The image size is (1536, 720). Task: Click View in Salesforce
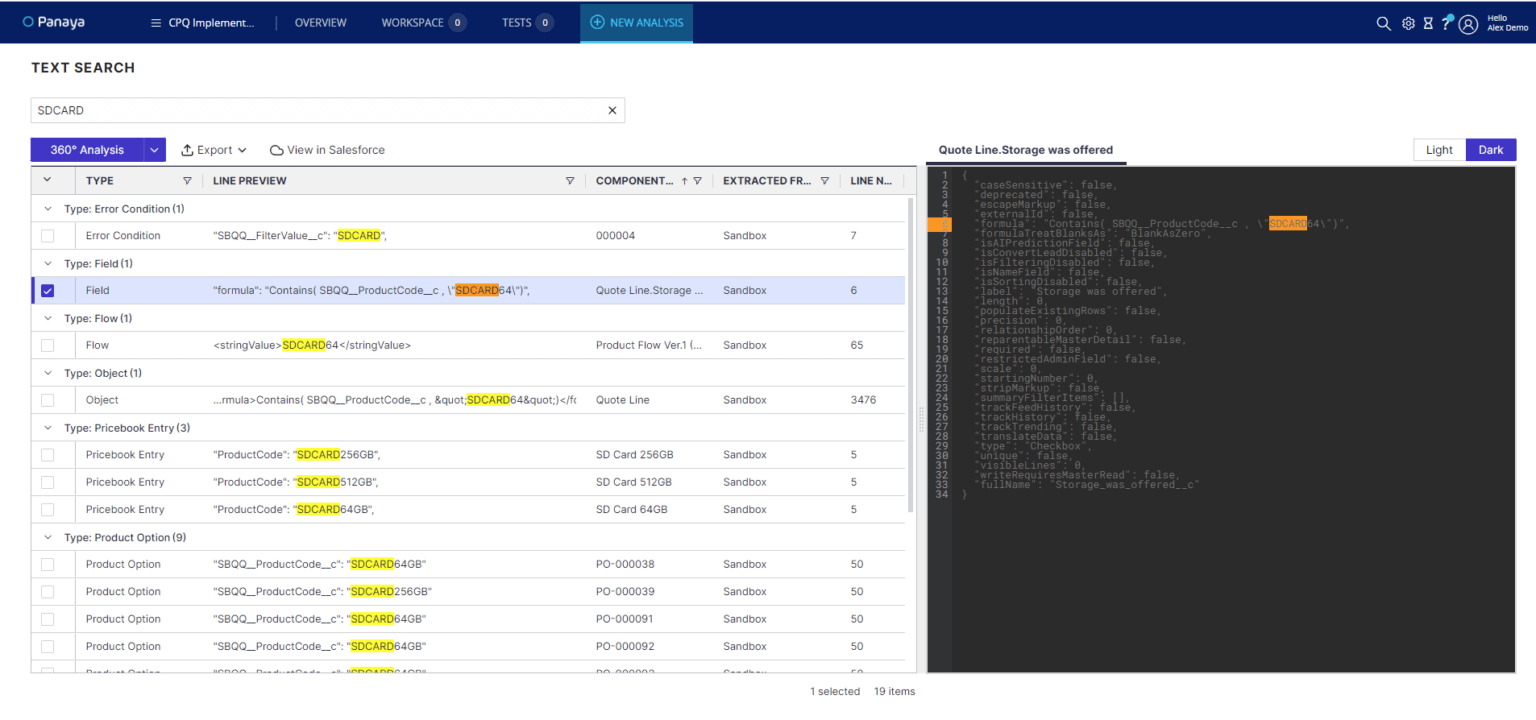pyautogui.click(x=327, y=150)
